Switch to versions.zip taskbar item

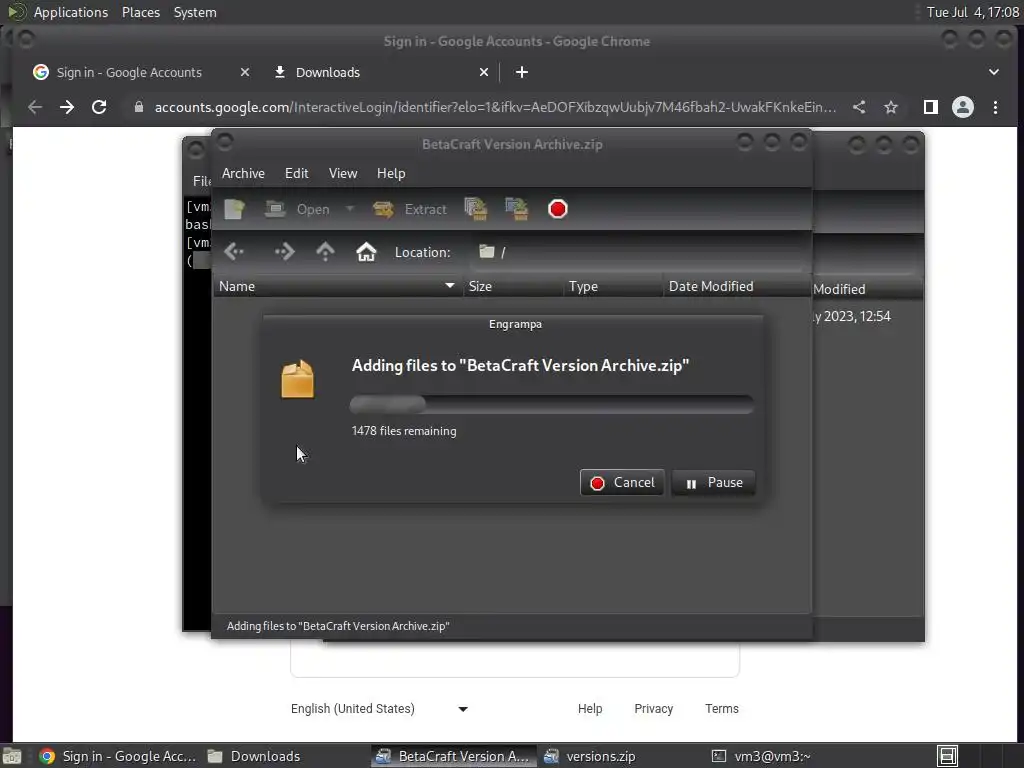tap(590, 756)
